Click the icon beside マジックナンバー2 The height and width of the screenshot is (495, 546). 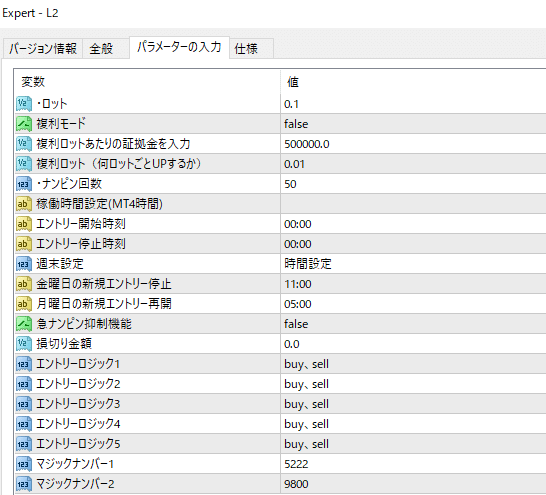24,484
